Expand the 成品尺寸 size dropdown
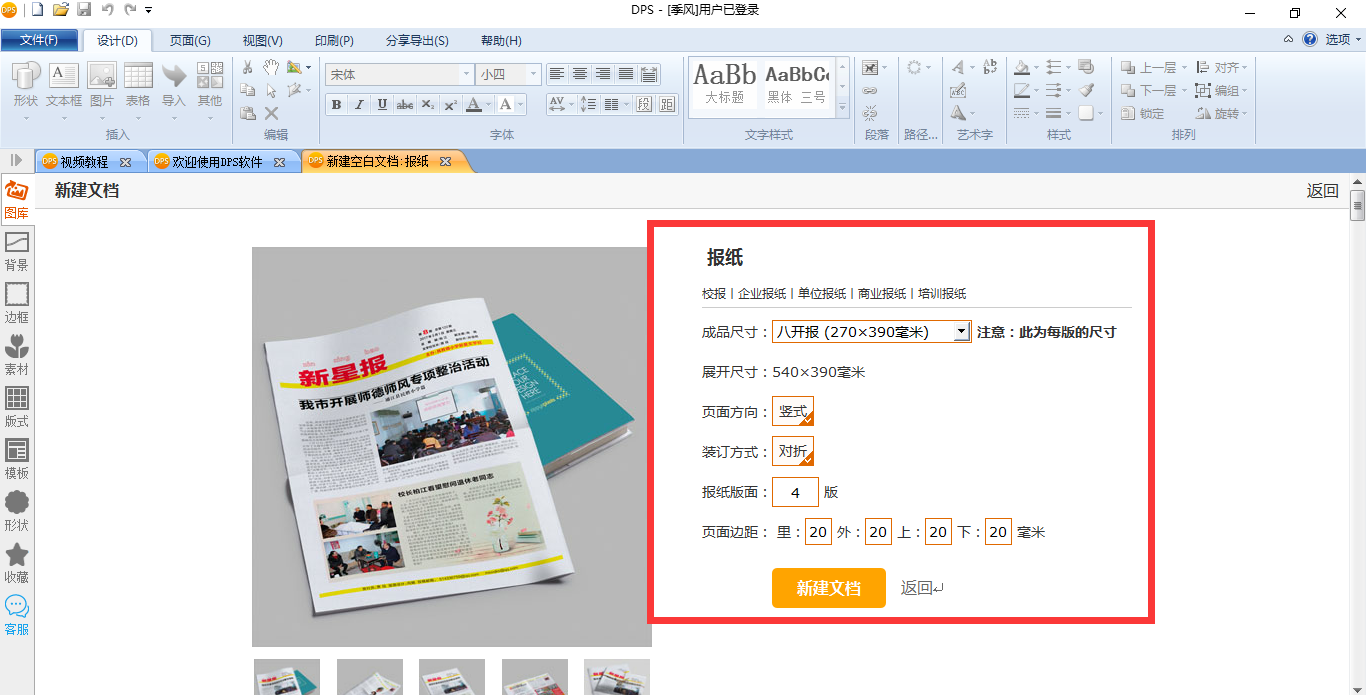This screenshot has width=1366, height=695. [x=961, y=332]
